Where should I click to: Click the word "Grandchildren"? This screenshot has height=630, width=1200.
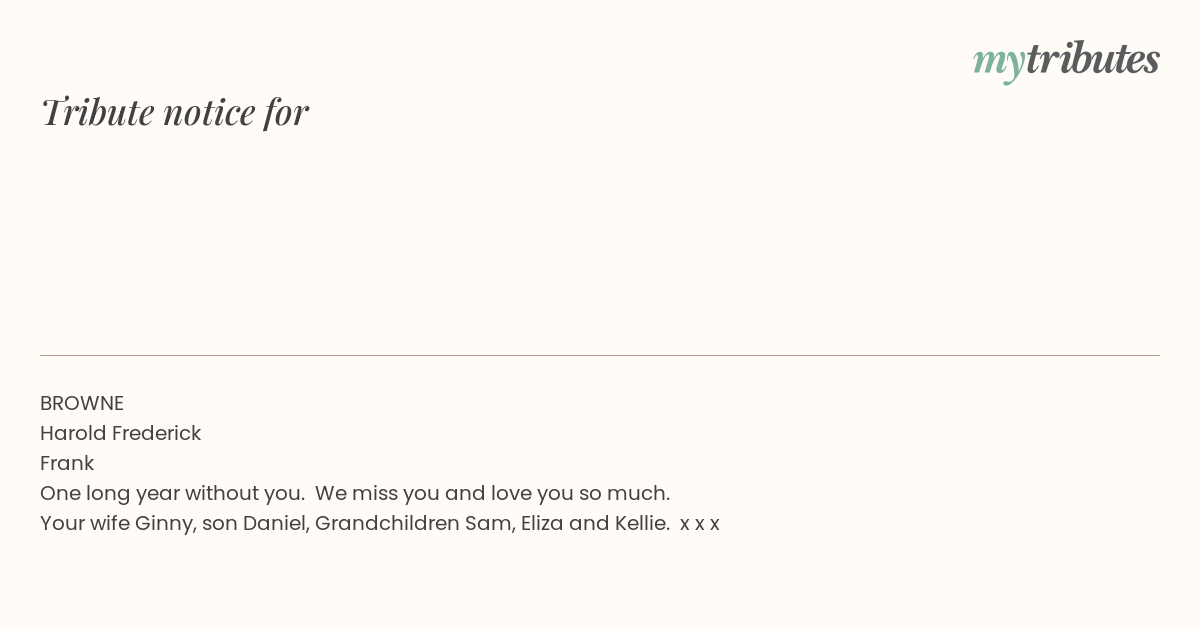[387, 523]
